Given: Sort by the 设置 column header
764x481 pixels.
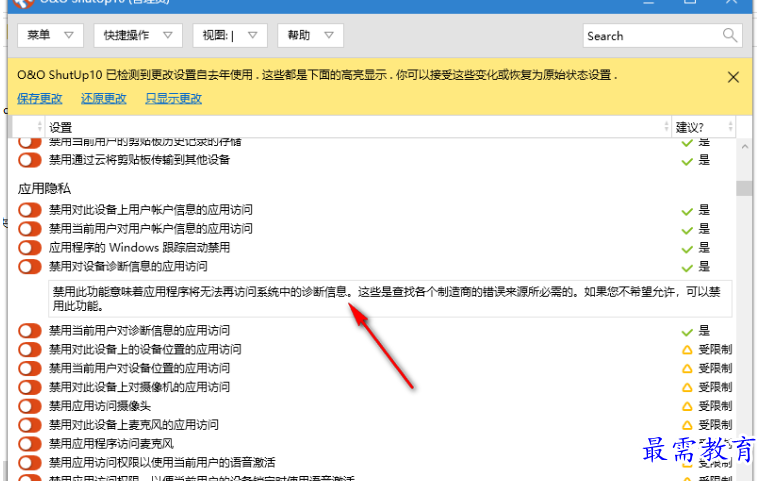Looking at the screenshot, I should pyautogui.click(x=358, y=127).
